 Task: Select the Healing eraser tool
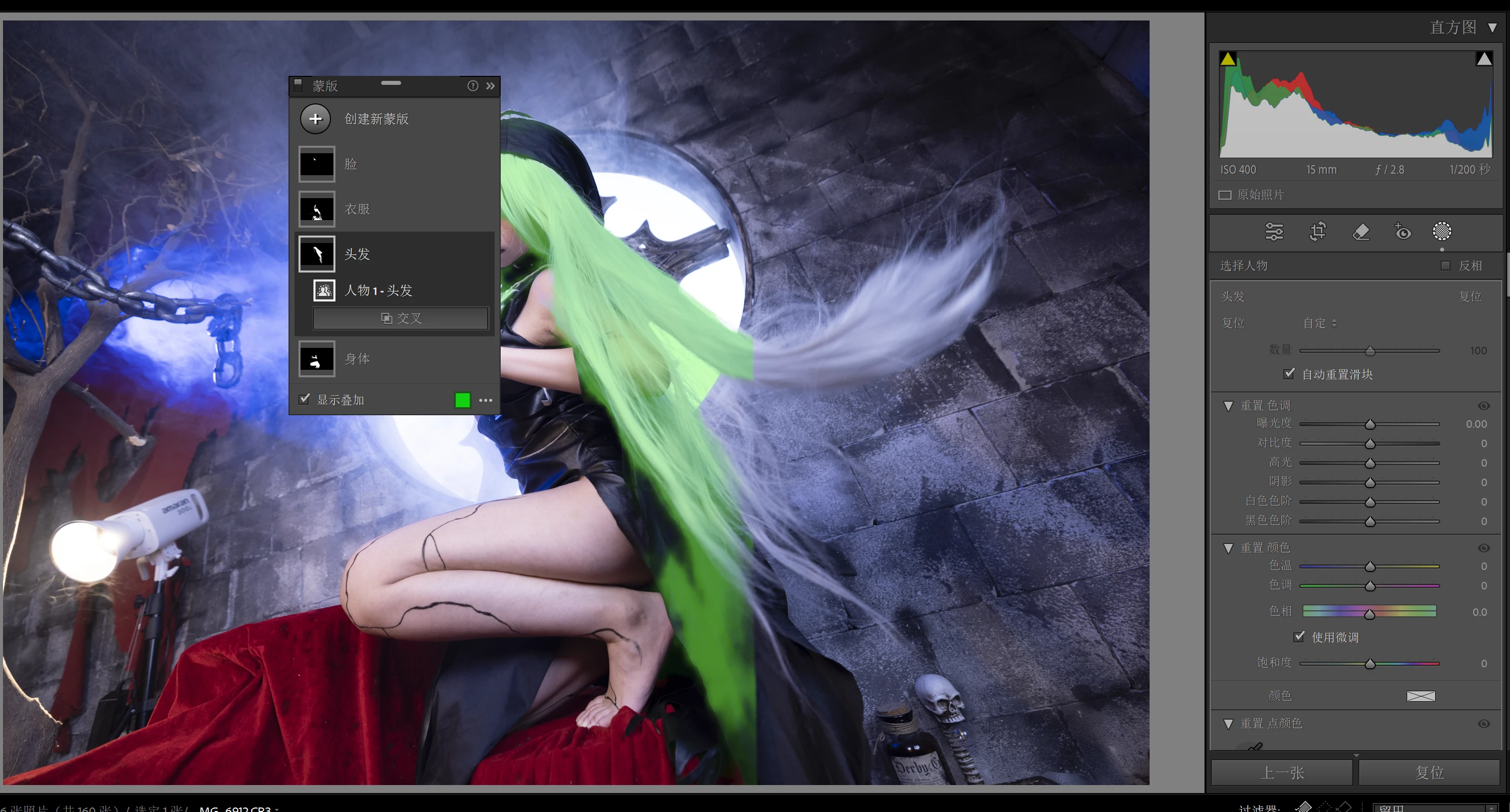1361,232
